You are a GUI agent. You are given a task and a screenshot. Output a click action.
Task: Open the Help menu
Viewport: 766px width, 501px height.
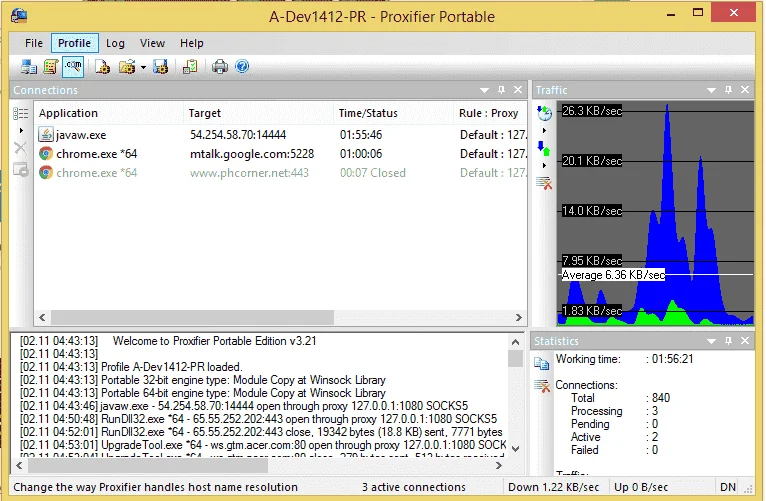point(192,43)
